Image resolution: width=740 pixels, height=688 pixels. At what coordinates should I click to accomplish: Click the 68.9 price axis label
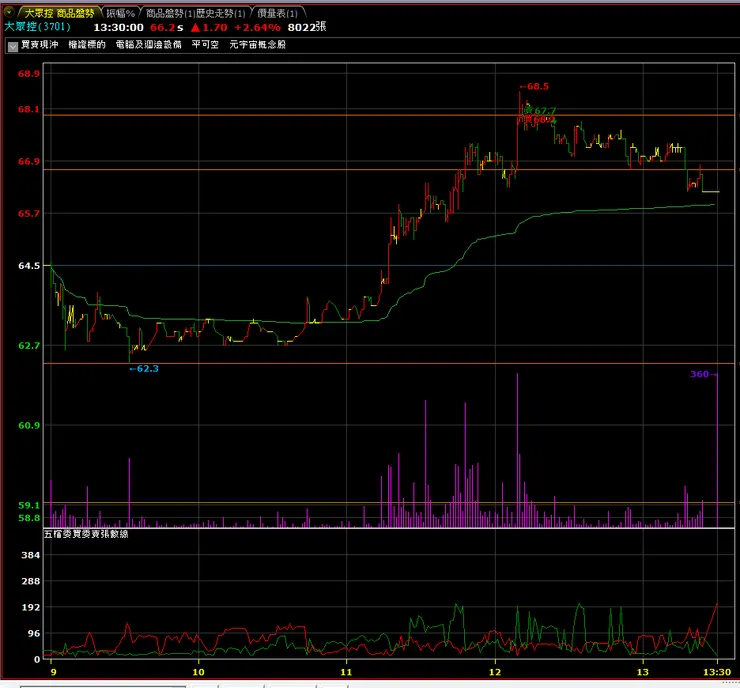[29, 74]
